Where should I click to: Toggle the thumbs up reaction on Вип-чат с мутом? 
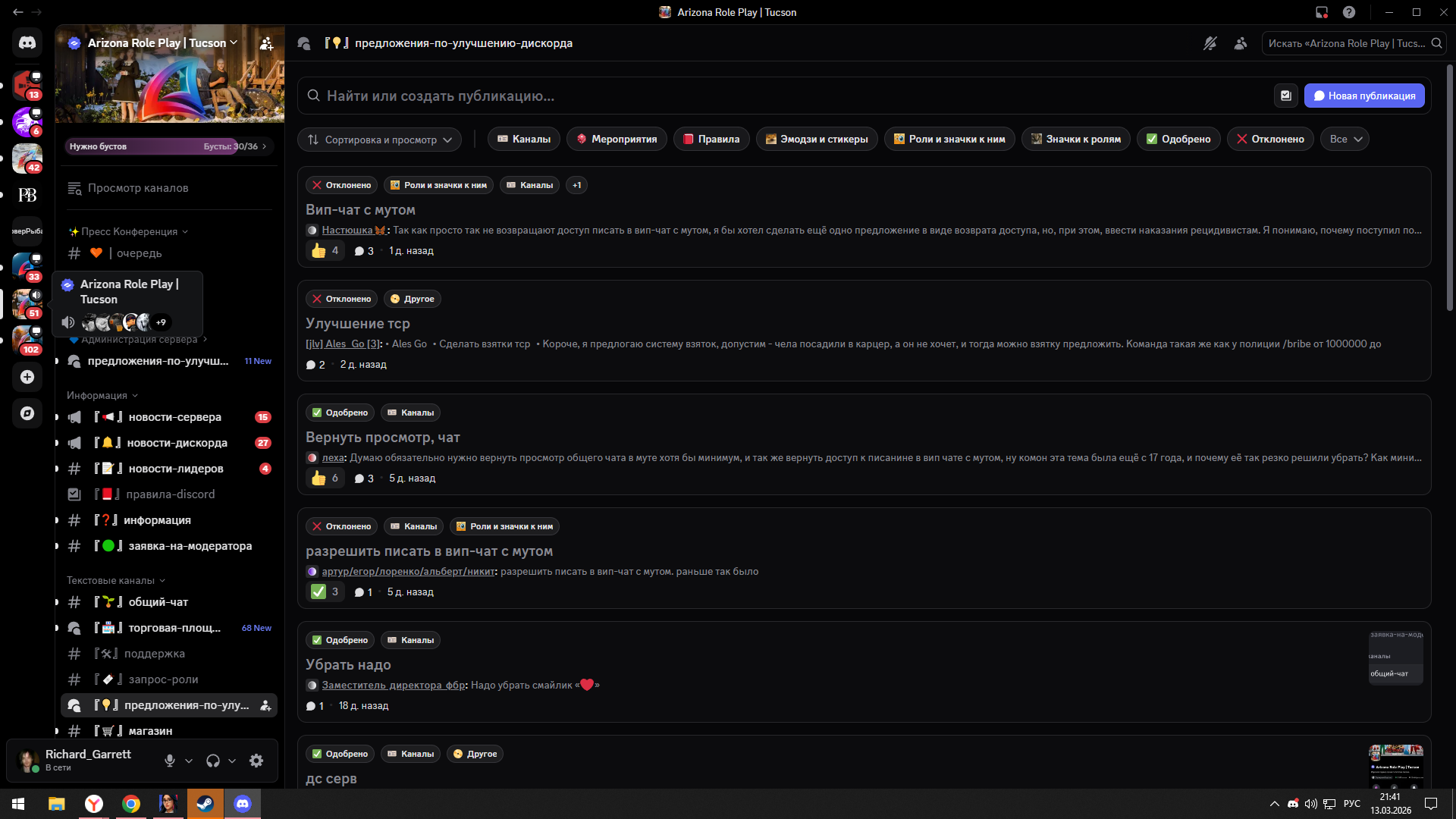pos(325,250)
